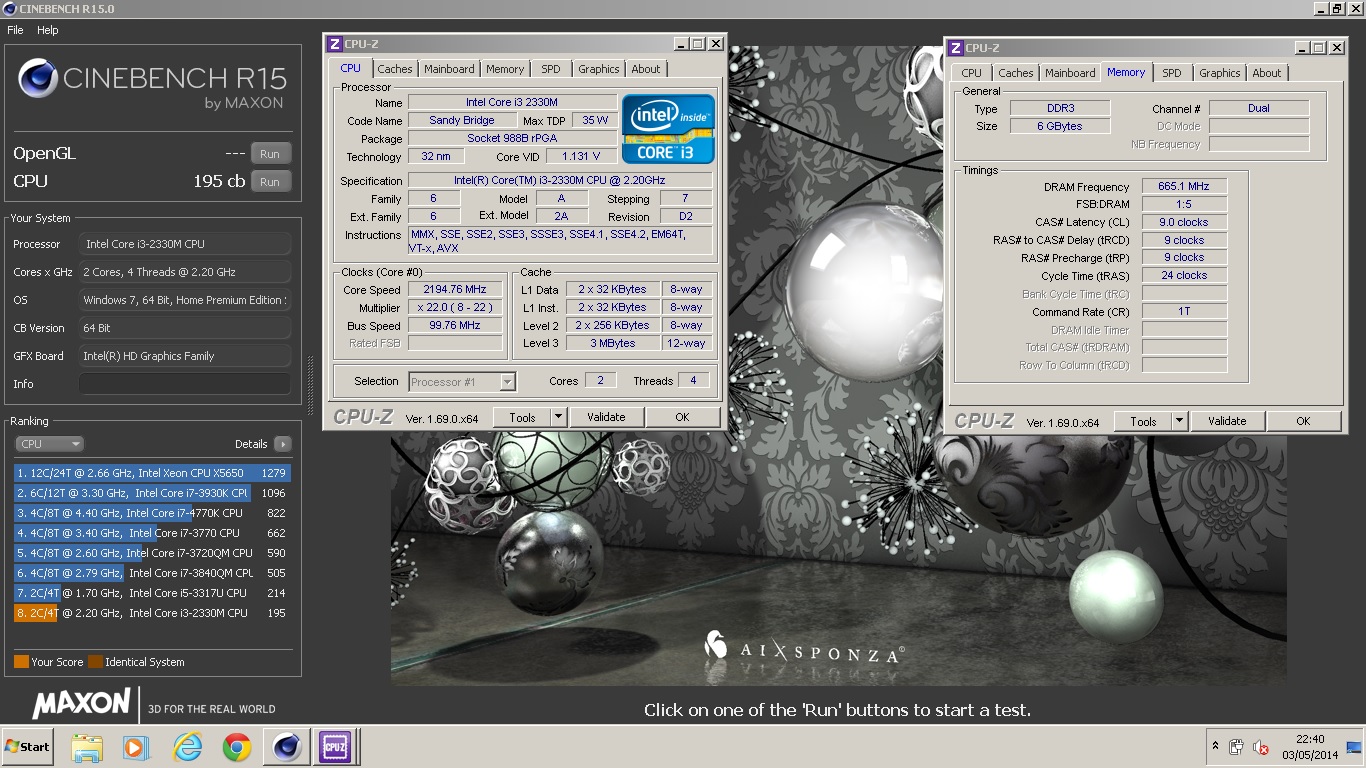Switch to Mainboard tab in left CPU-Z window
Screen dimensions: 1366x768
[x=449, y=69]
